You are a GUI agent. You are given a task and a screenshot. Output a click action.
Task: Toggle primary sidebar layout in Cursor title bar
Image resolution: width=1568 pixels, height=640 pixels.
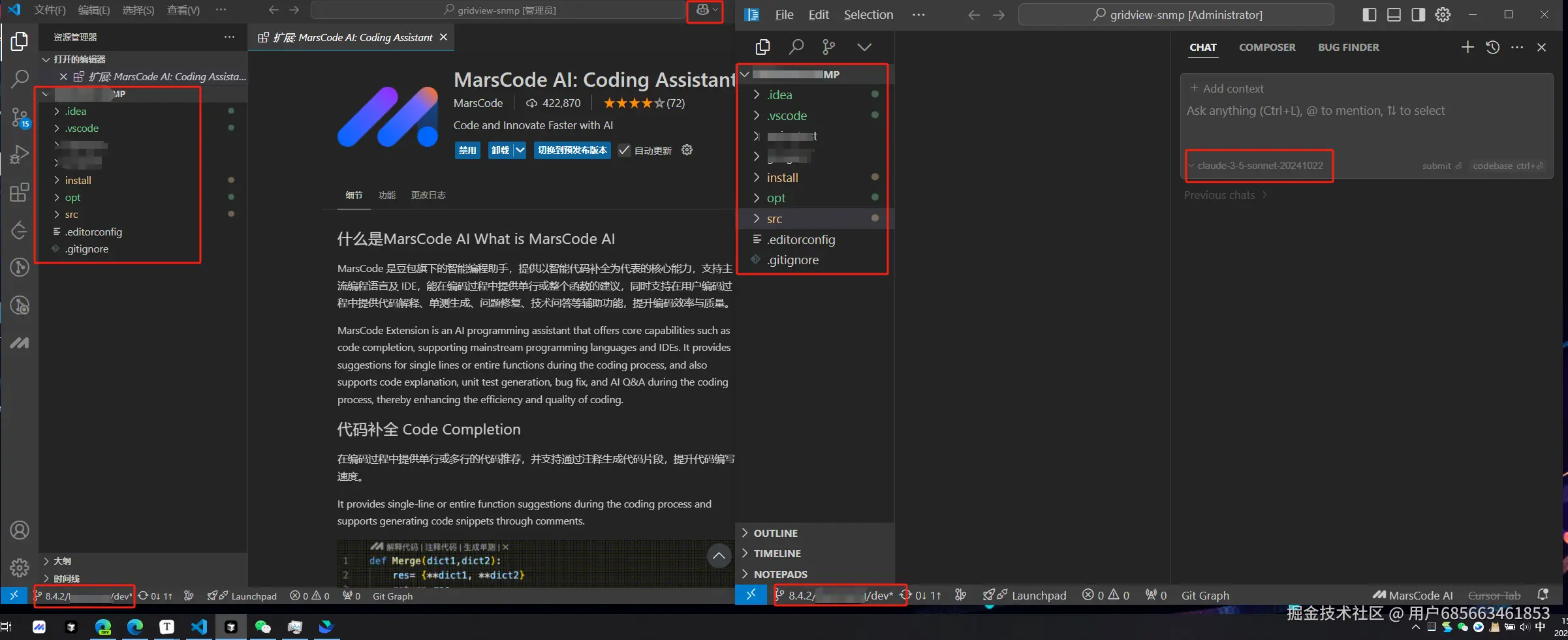point(1369,14)
